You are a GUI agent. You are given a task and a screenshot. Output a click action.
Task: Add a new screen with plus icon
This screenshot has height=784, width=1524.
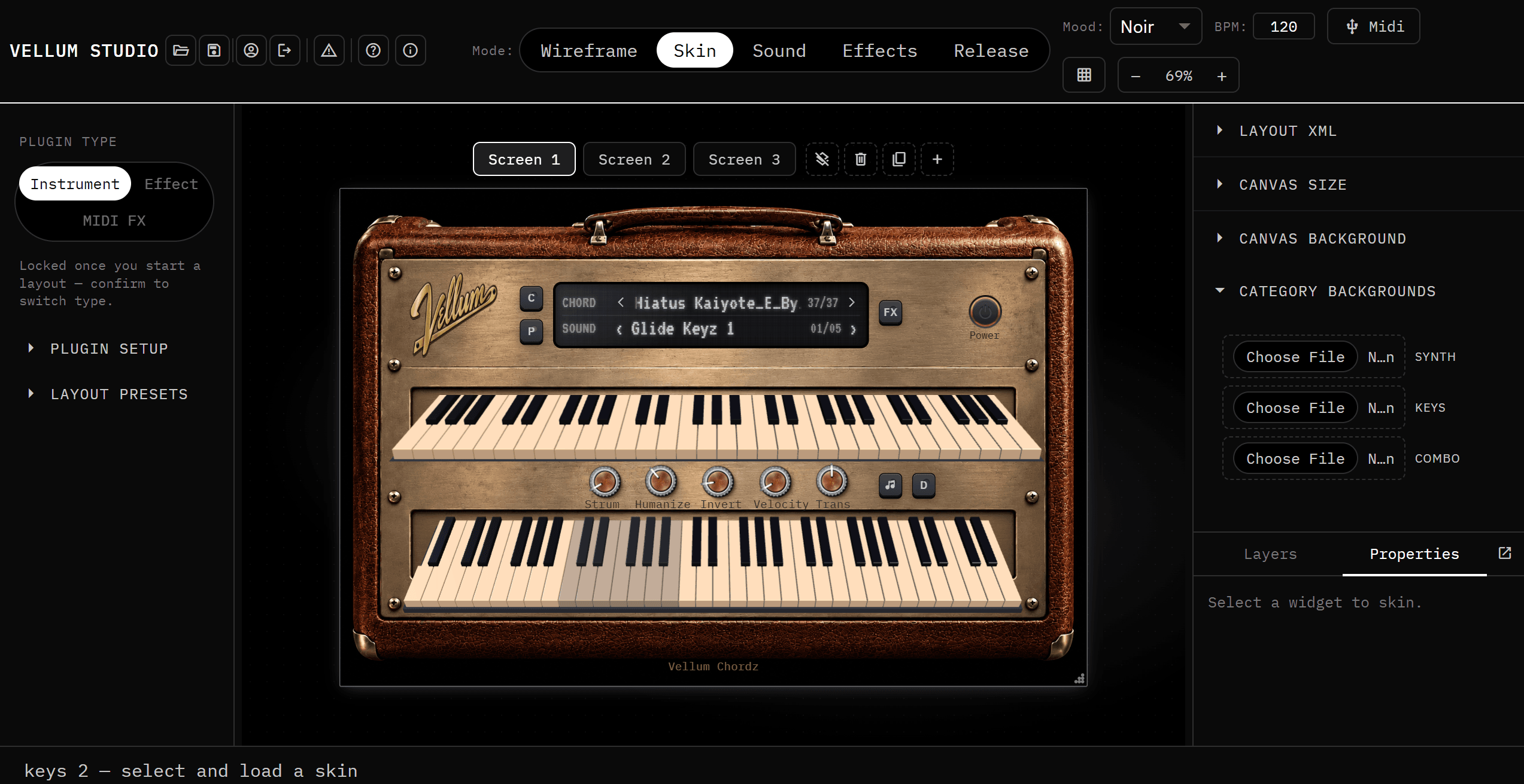(x=937, y=159)
